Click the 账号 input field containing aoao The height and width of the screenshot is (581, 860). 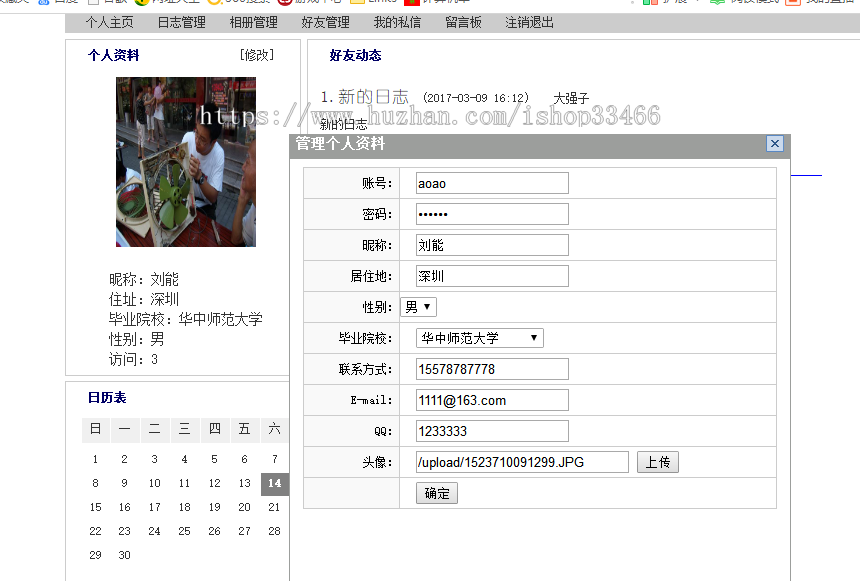(x=492, y=183)
